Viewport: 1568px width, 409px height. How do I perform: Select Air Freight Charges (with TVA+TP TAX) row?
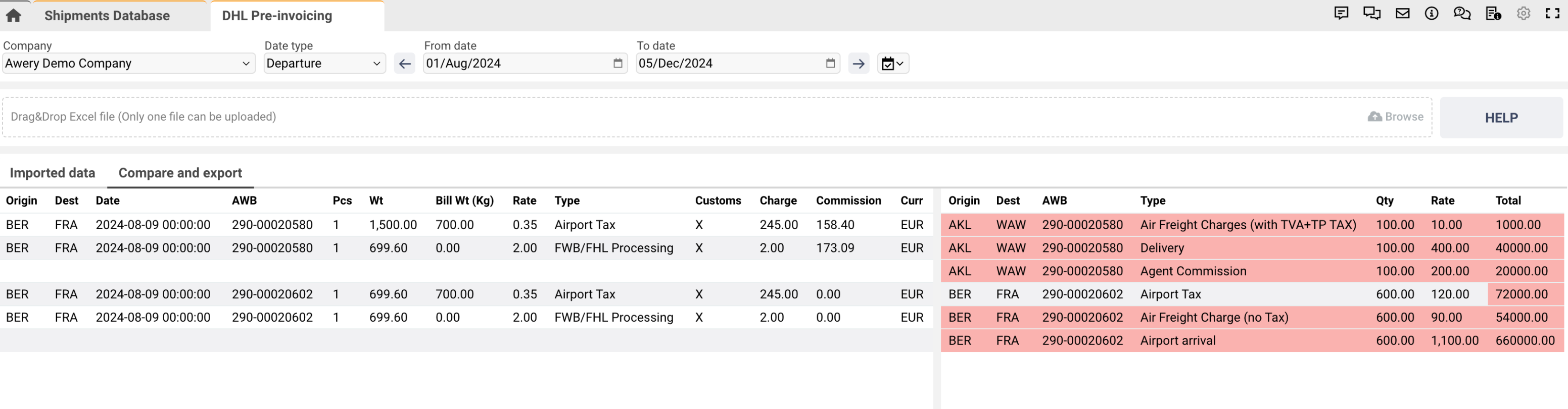point(1252,225)
